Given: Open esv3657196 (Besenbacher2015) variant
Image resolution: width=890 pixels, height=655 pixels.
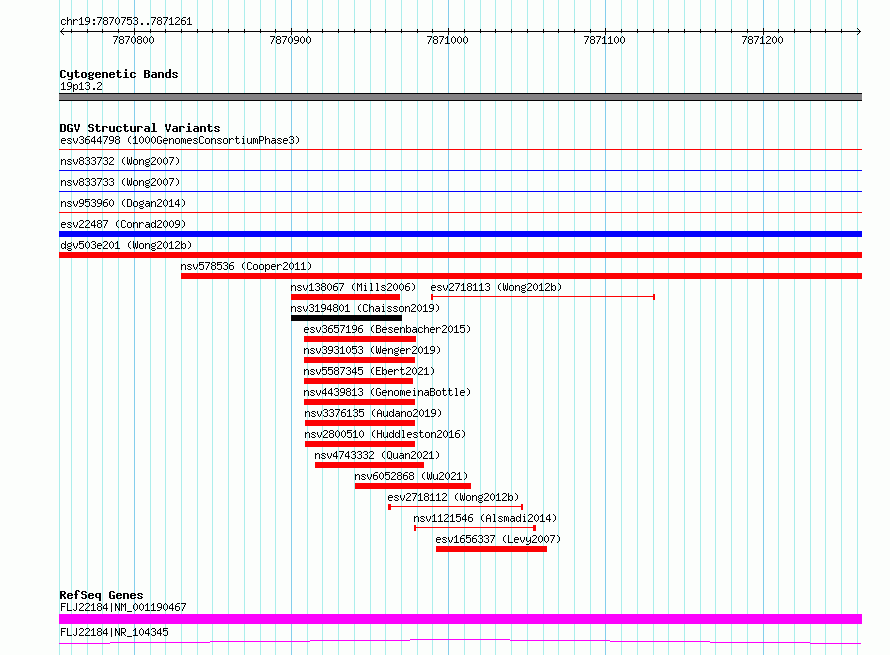Looking at the screenshot, I should click(387, 329).
